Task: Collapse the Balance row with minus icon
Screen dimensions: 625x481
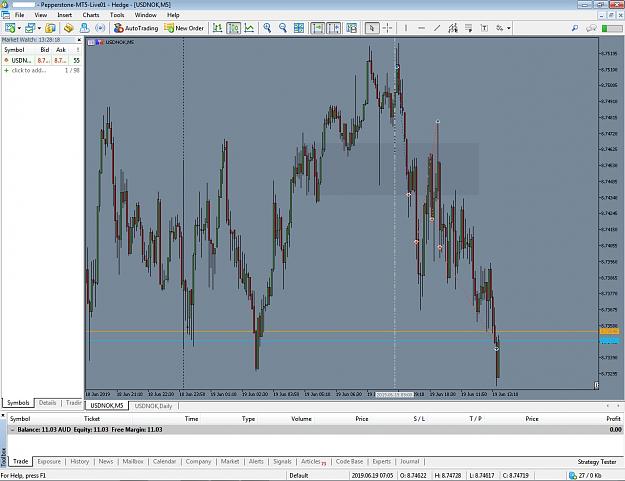Action: 12,430
